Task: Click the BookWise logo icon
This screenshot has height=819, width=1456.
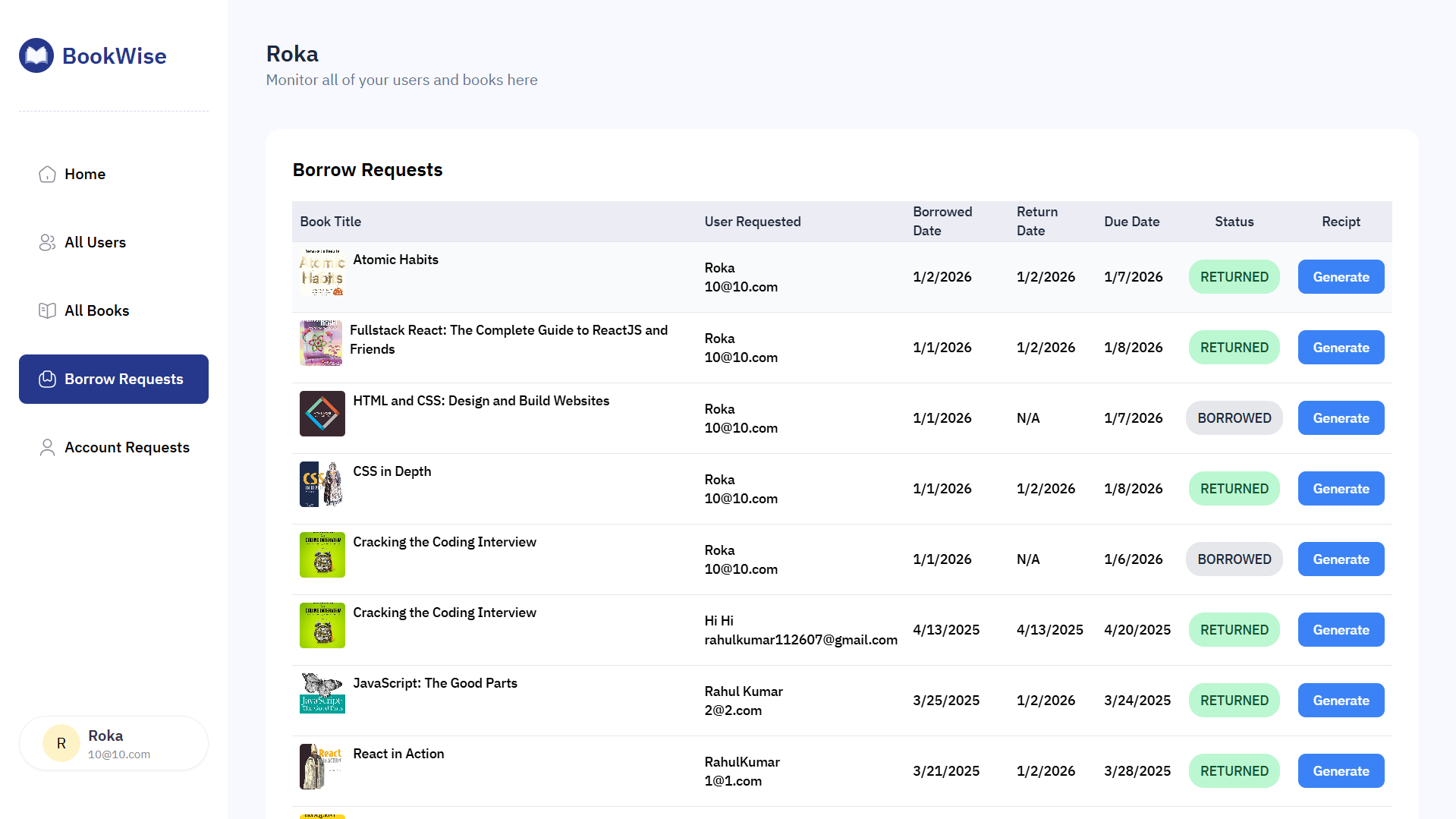Action: tap(36, 55)
